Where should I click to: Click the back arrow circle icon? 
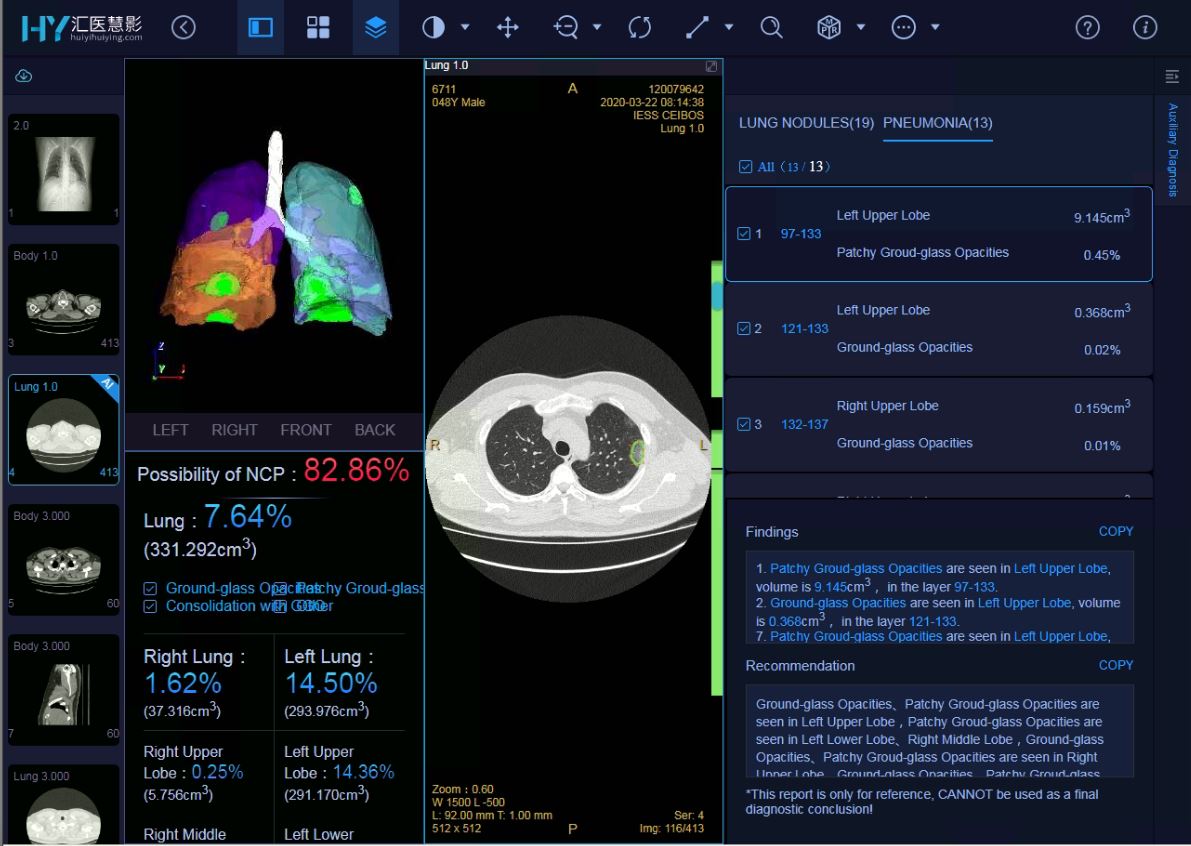(x=183, y=27)
